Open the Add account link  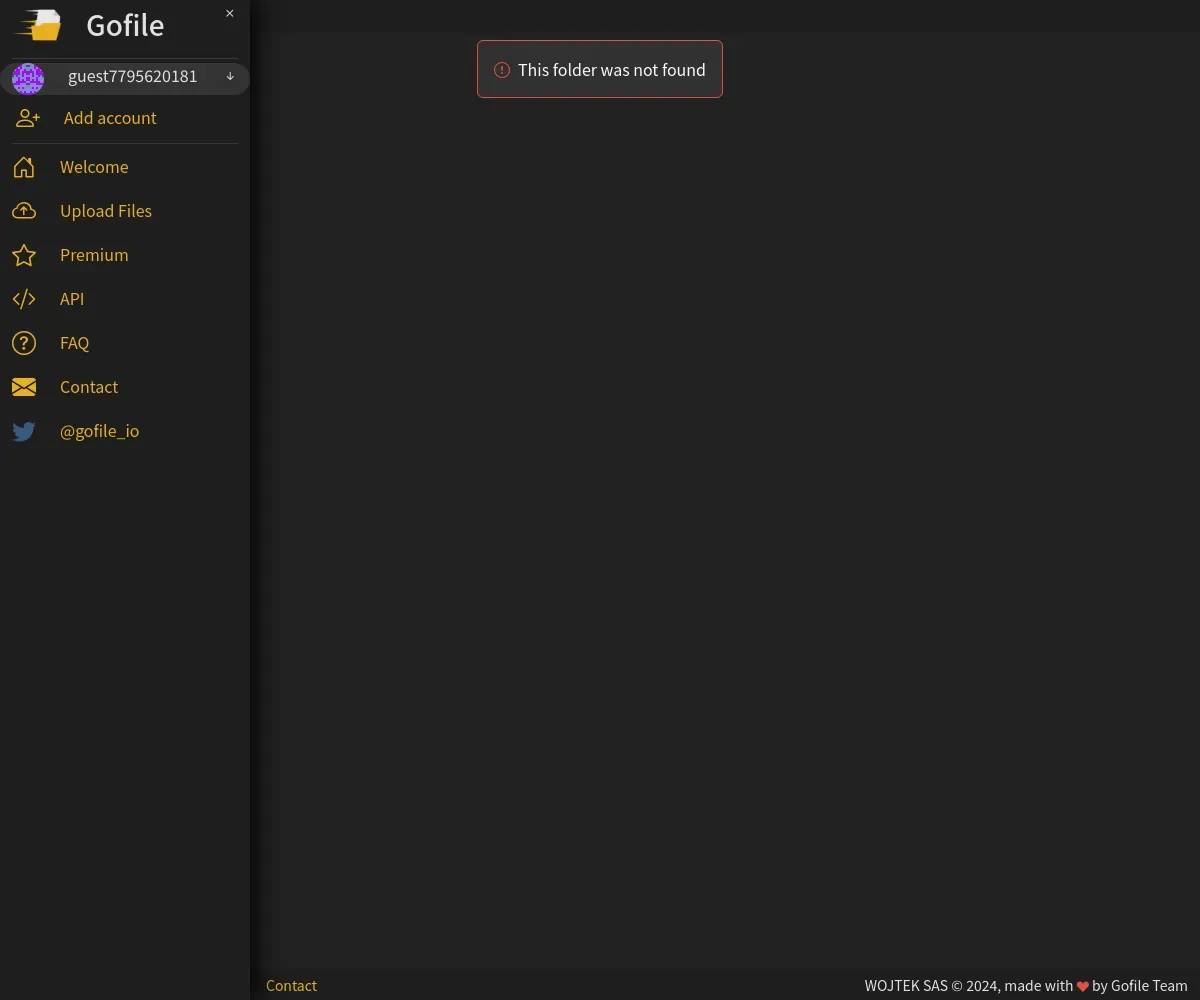(110, 118)
